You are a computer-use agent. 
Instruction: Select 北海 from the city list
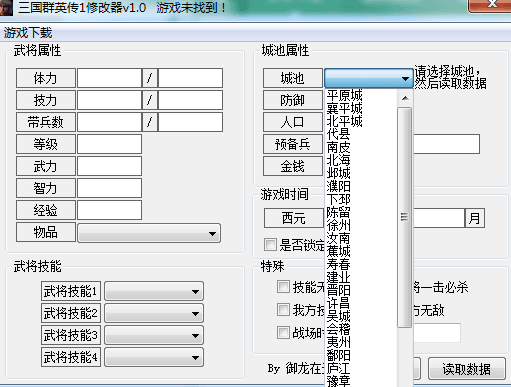[x=361, y=160]
